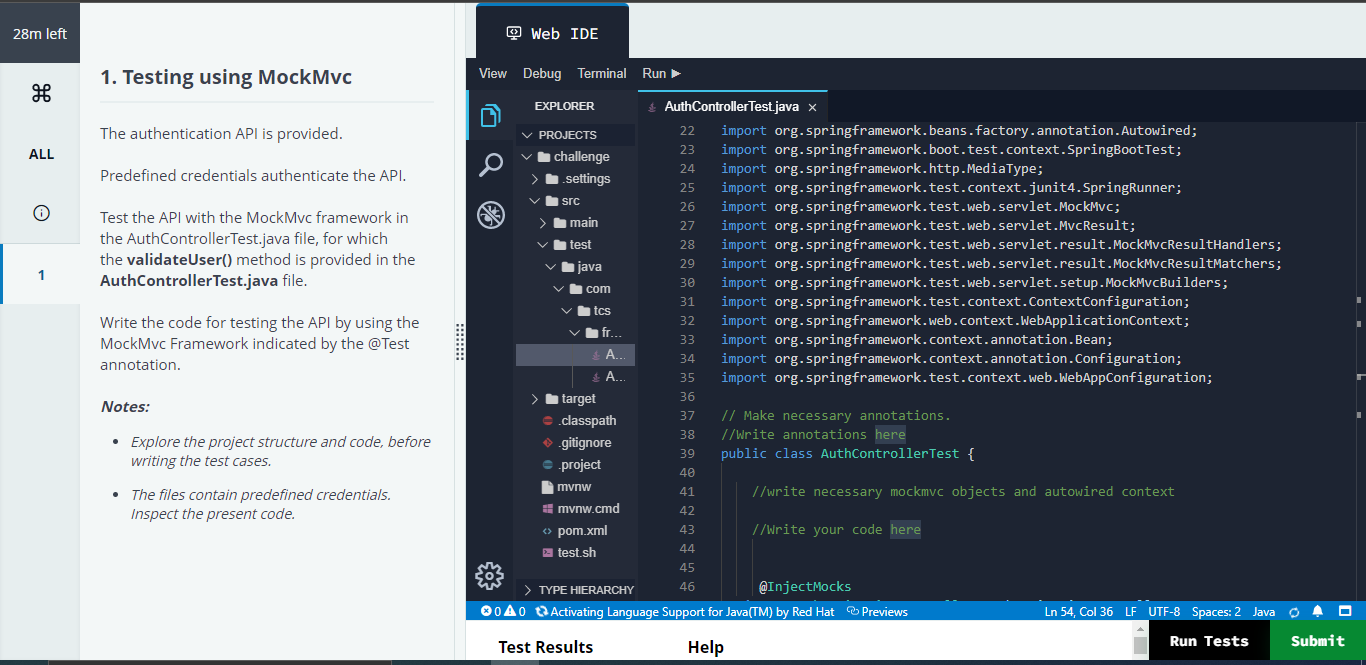The width and height of the screenshot is (1366, 665).
Task: Click the command symbol icon in left sidebar
Action: [41, 93]
